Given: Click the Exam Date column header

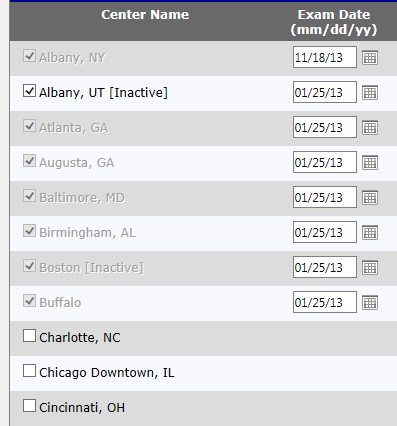Looking at the screenshot, I should tap(334, 22).
